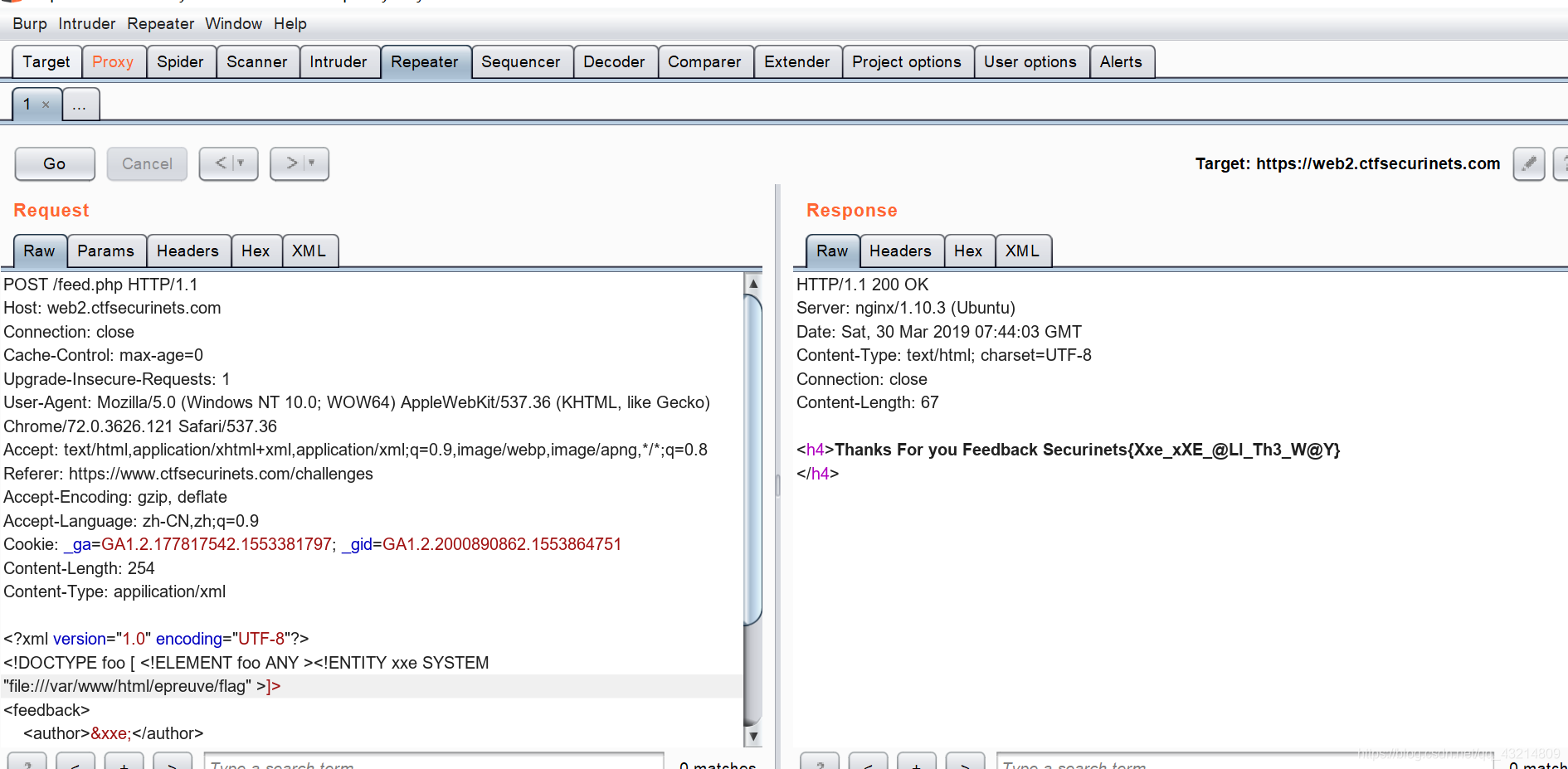Click the DOCTYPE foo entity line
The height and width of the screenshot is (769, 1568).
coord(246,663)
